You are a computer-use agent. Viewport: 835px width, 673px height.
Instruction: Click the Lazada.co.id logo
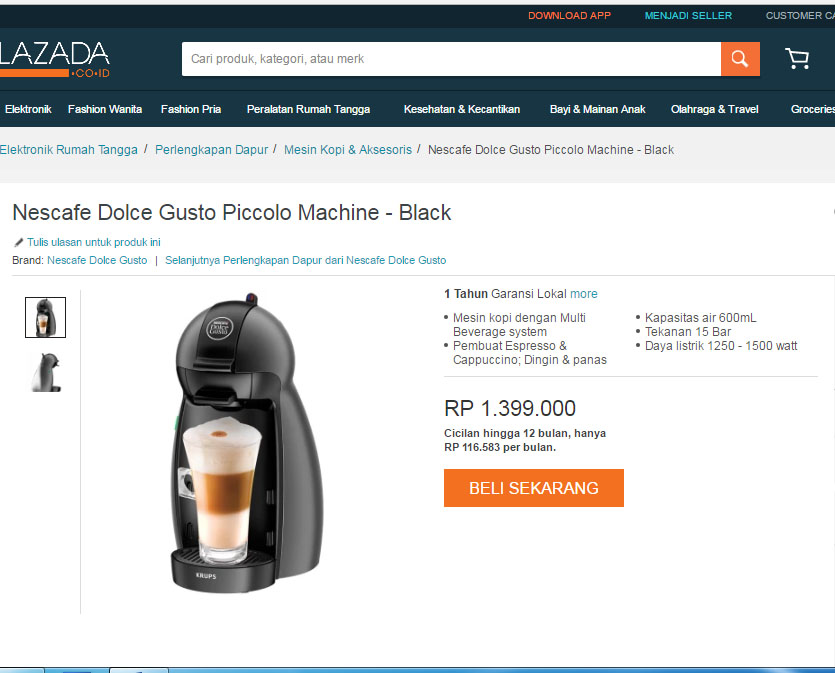point(54,60)
